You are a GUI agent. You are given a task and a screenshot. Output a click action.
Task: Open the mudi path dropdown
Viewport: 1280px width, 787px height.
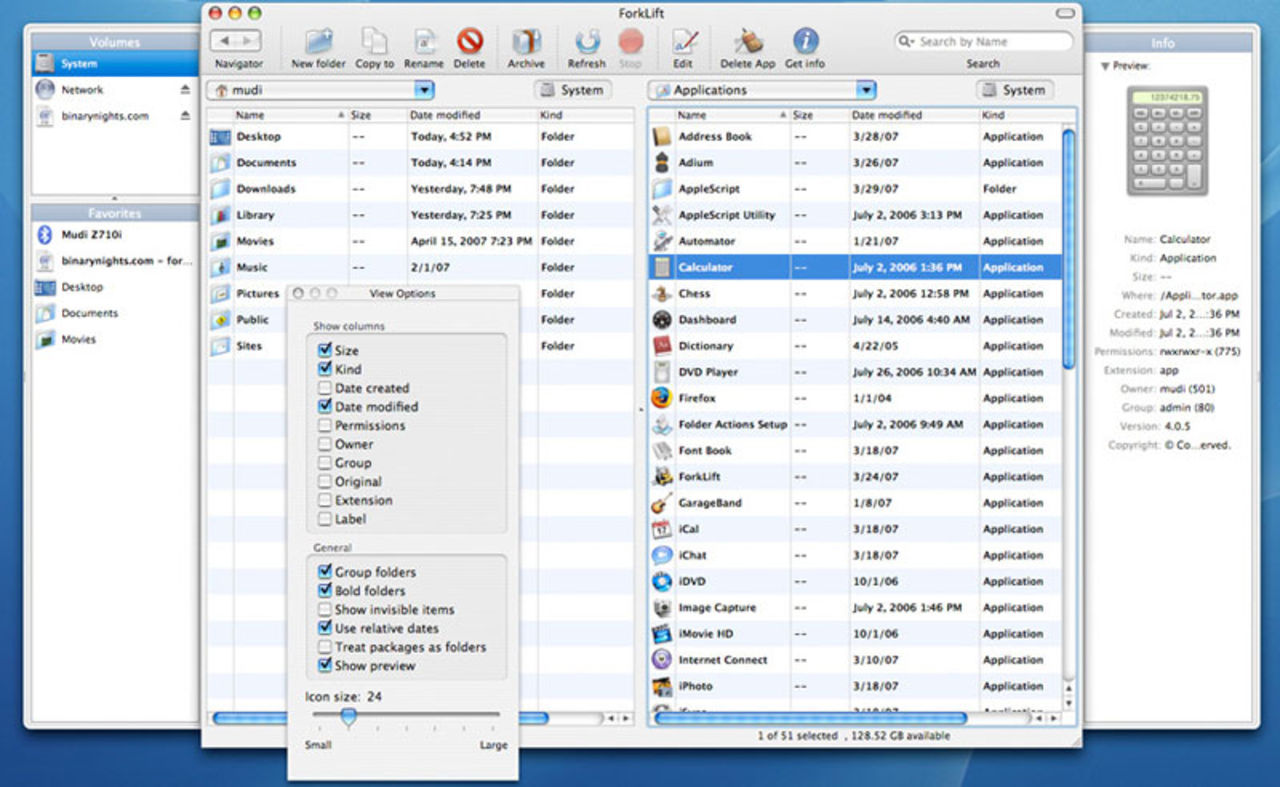point(424,90)
